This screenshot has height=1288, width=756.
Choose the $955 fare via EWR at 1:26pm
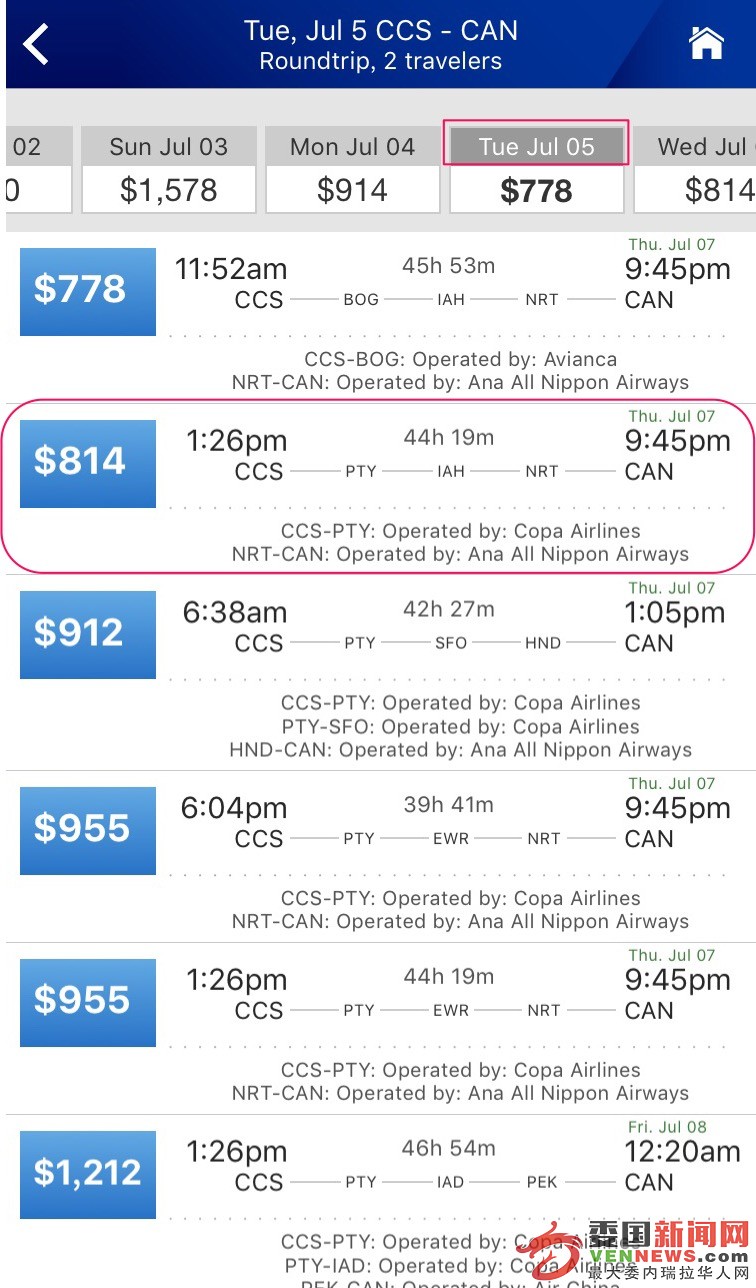(x=88, y=1002)
